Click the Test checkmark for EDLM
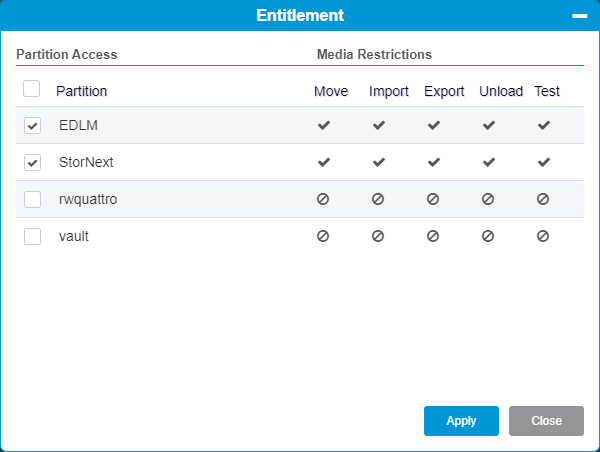600x452 pixels. click(x=543, y=126)
